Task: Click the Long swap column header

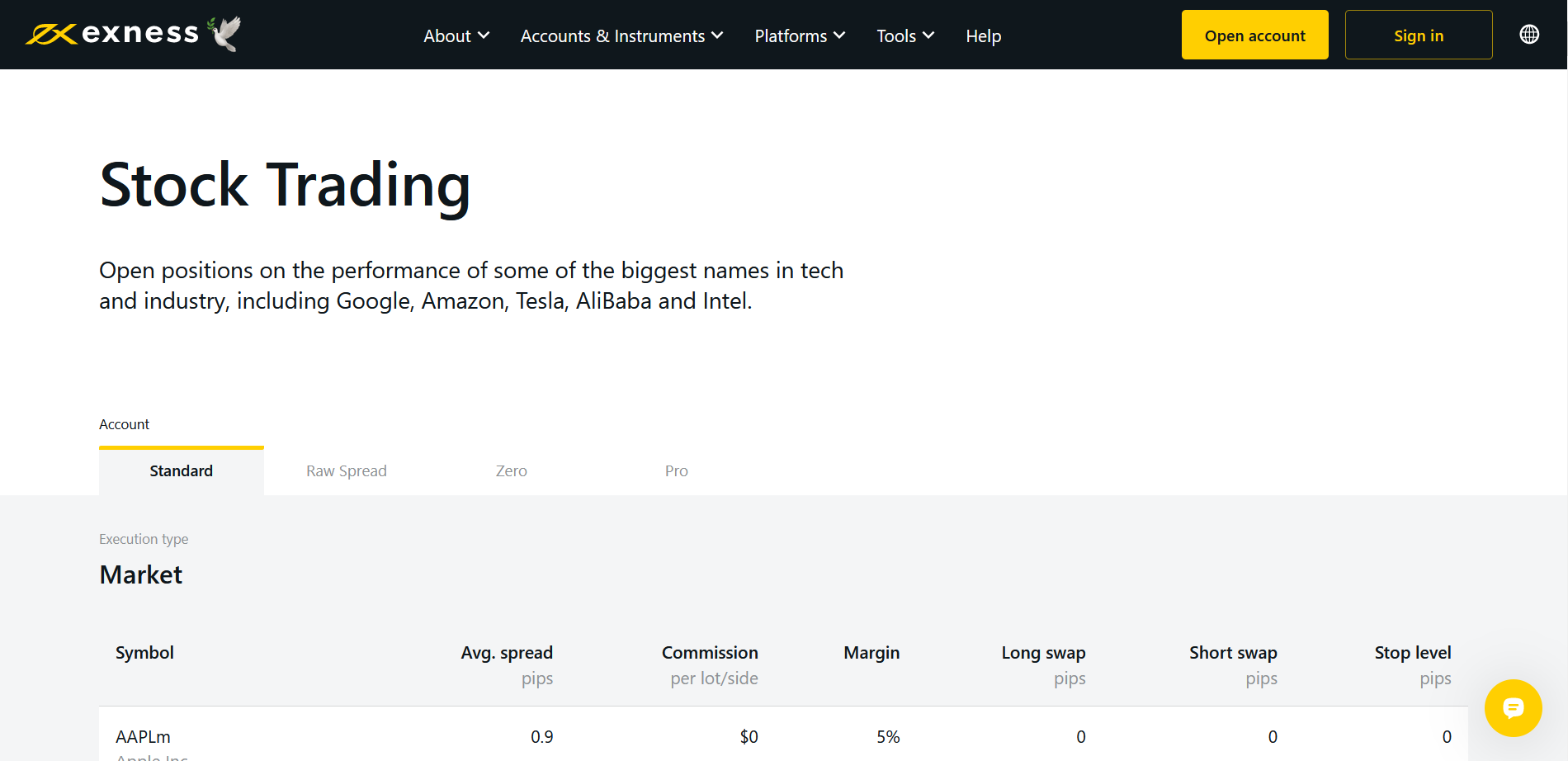Action: (x=1043, y=652)
